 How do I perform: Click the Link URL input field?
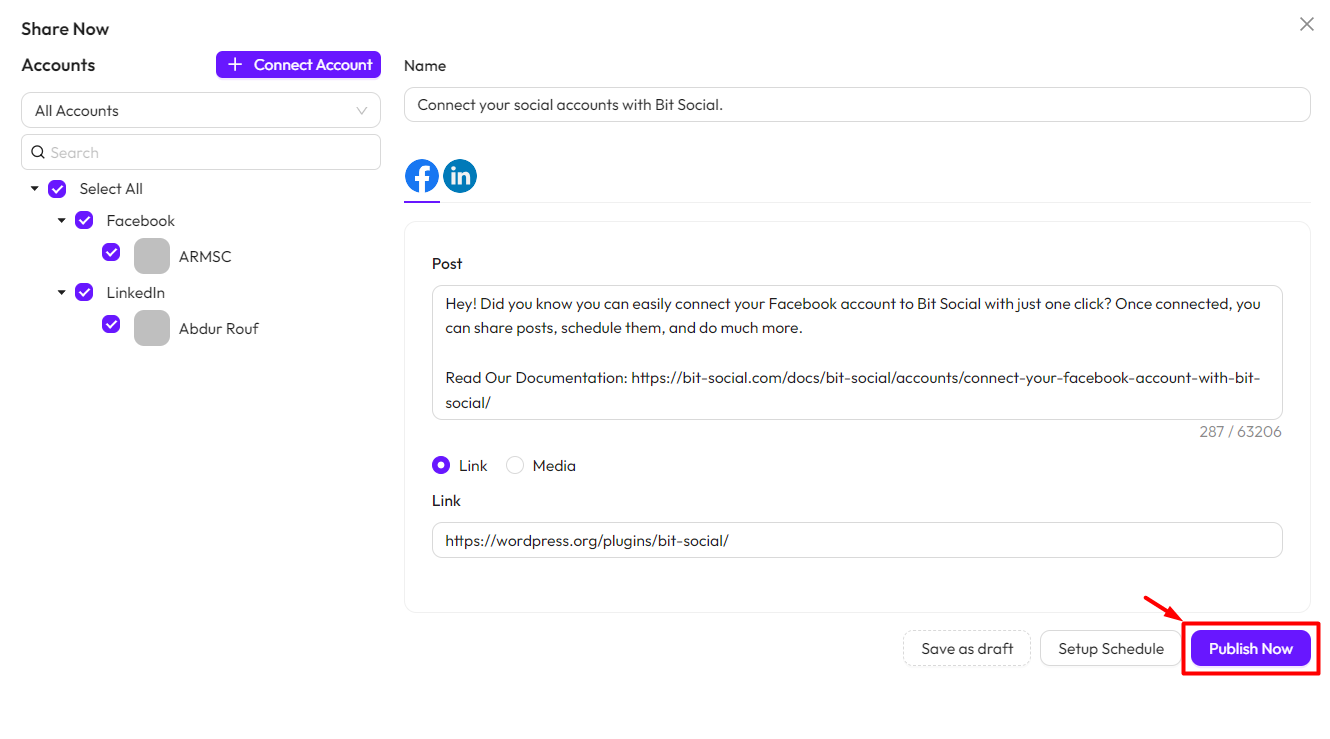857,540
